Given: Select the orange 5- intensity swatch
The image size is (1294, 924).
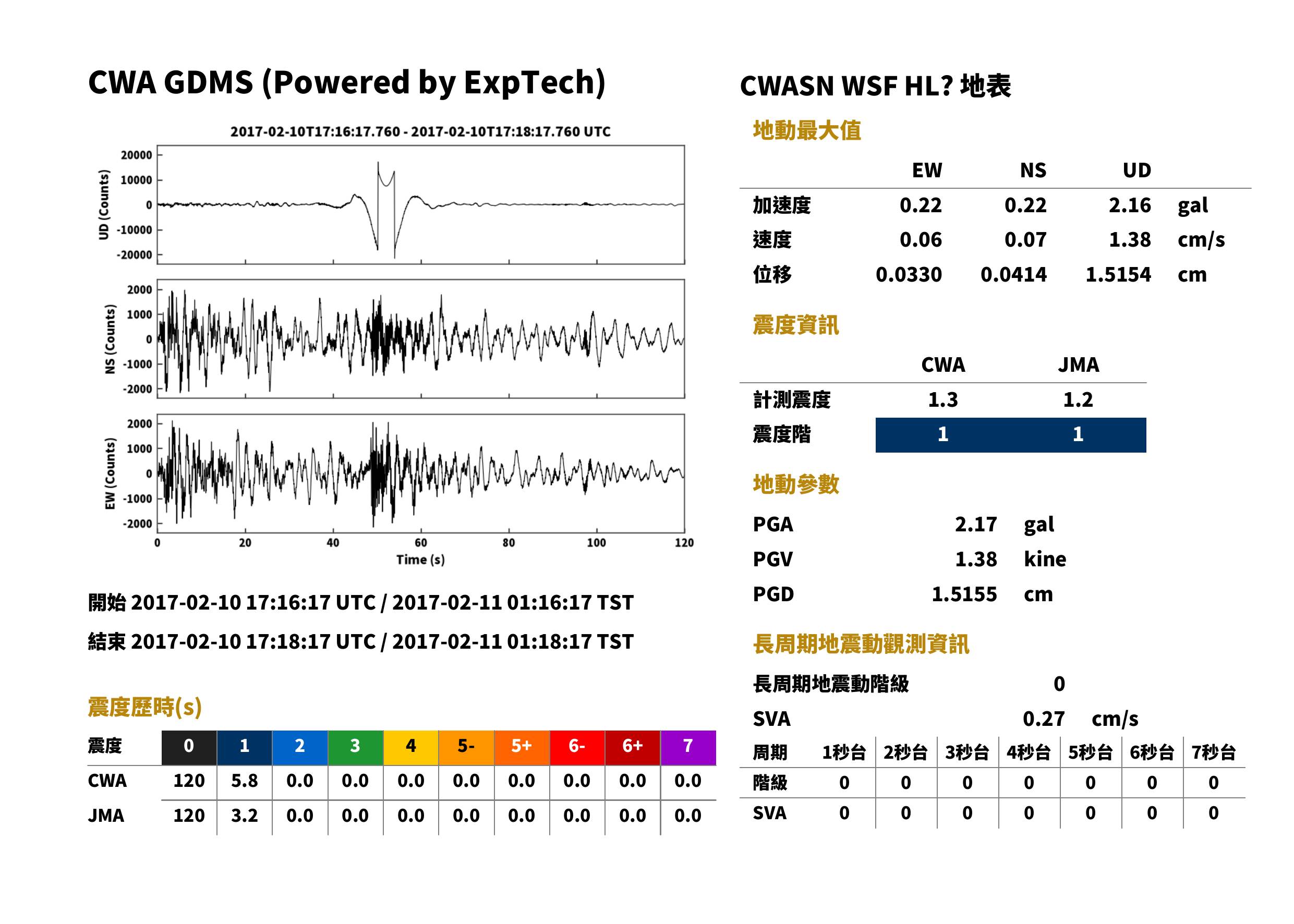Looking at the screenshot, I should (466, 748).
